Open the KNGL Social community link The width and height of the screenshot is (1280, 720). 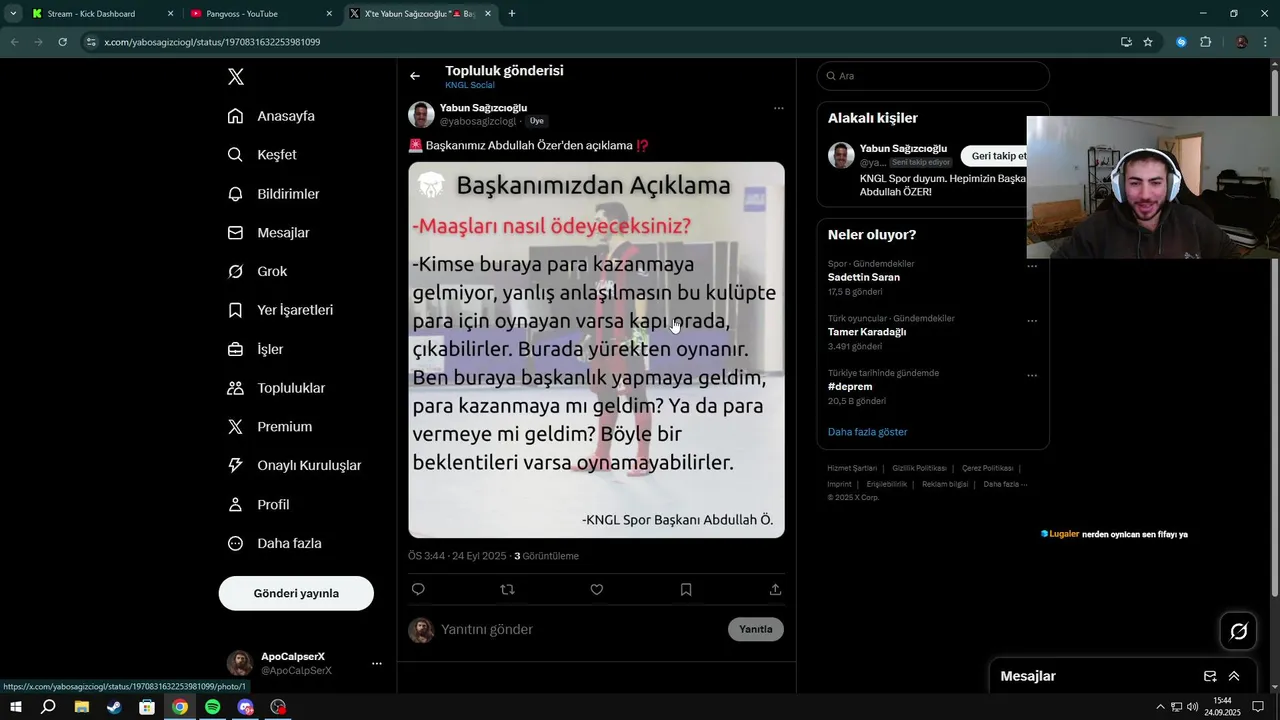pyautogui.click(x=470, y=85)
